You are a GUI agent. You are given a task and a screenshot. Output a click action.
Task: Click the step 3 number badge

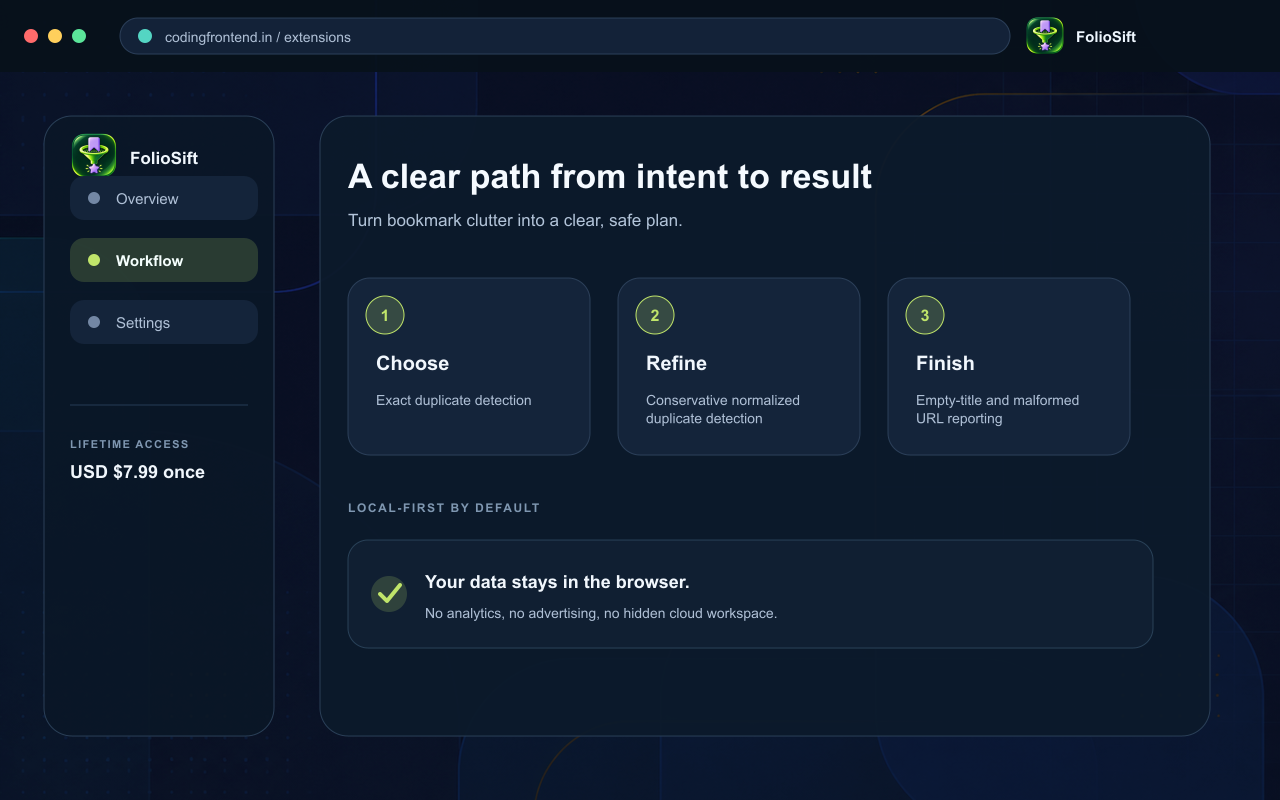[925, 315]
